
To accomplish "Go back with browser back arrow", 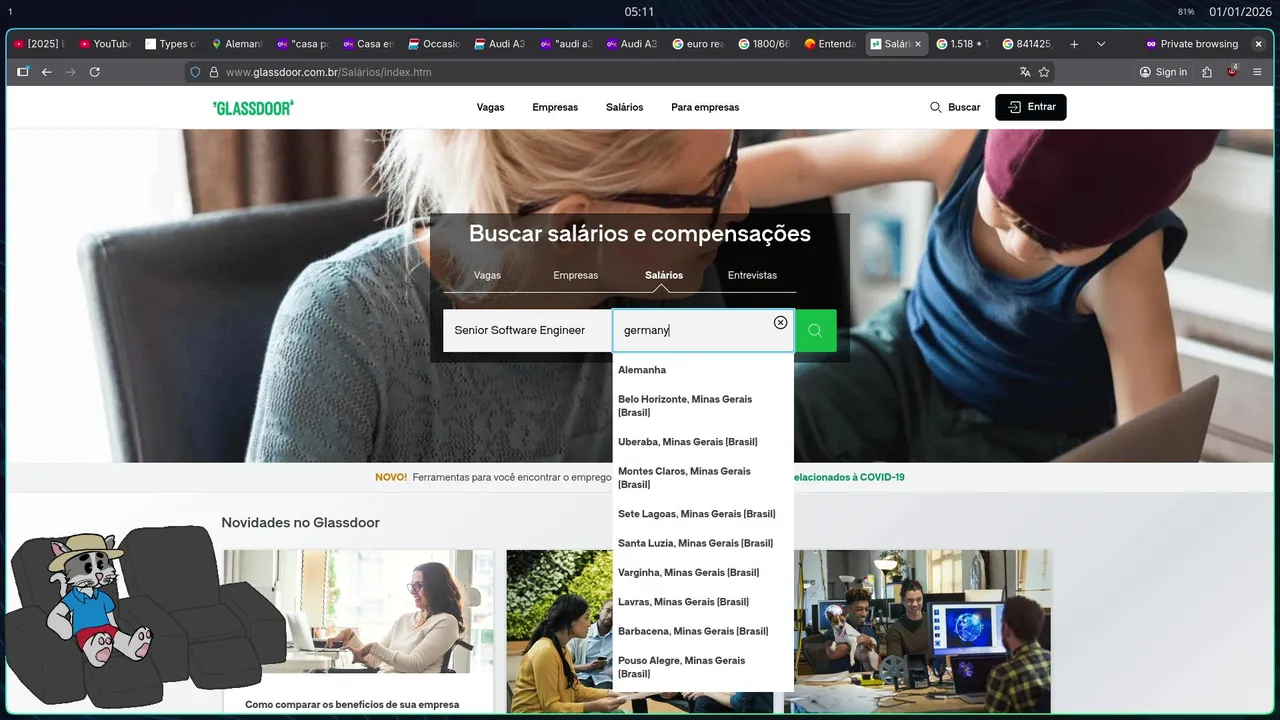I will click(46, 72).
